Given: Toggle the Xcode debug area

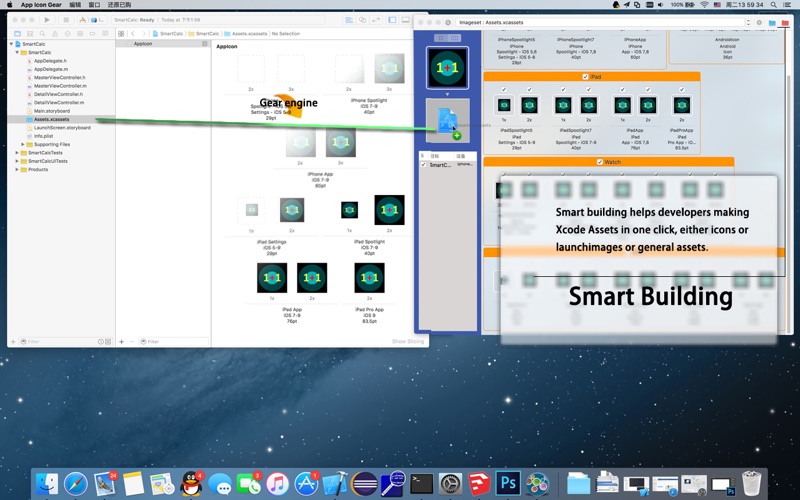Looking at the screenshot, I should tap(406, 20).
